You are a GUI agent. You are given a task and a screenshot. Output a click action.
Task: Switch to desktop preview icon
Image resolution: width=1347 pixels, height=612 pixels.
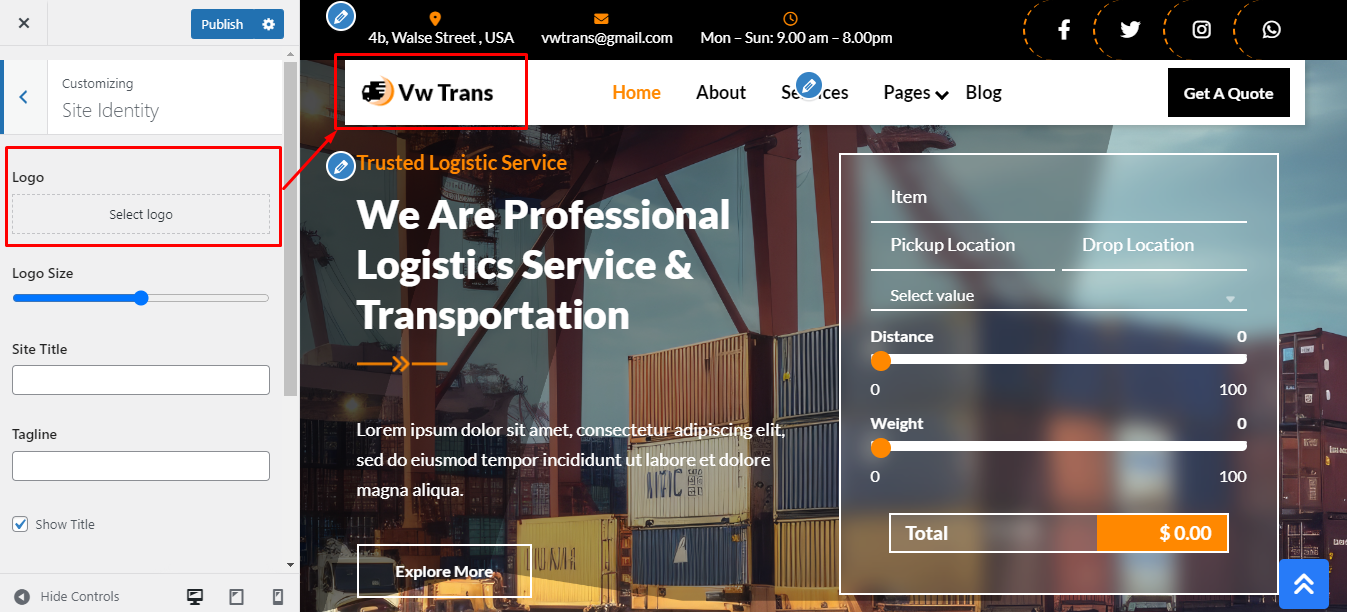pyautogui.click(x=195, y=597)
